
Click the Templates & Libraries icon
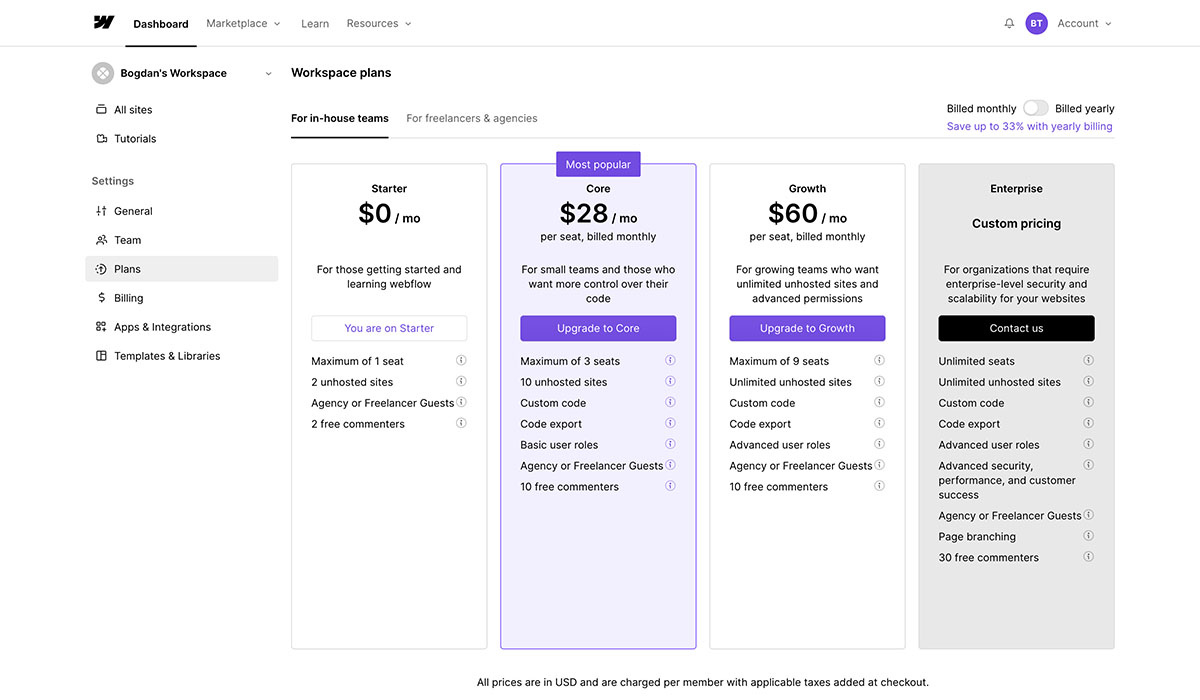point(101,355)
